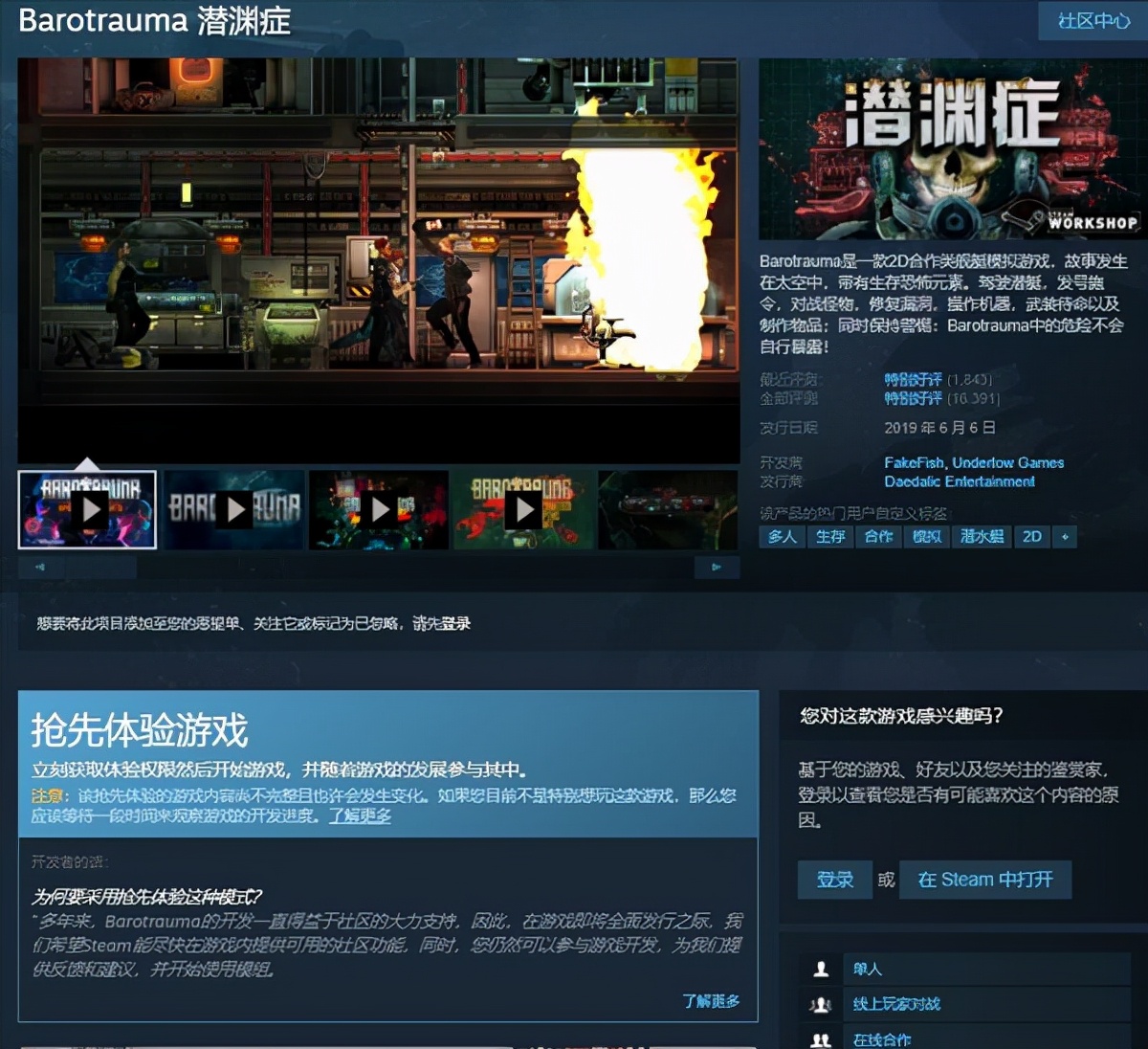Select the 多人 tag
Screen dimensions: 1148x1049
[782, 537]
